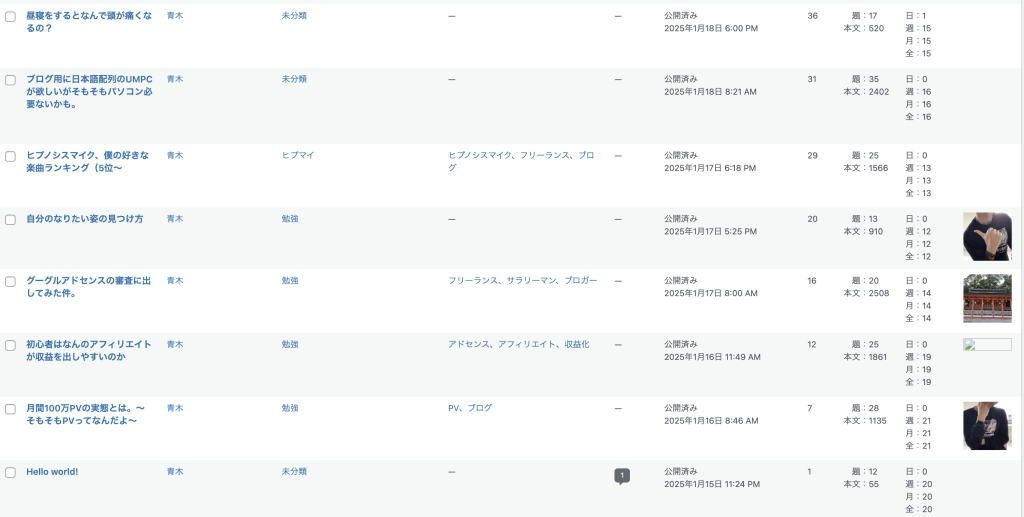Open thumbnail of 月間100万PVの実態とは post

coord(986,425)
